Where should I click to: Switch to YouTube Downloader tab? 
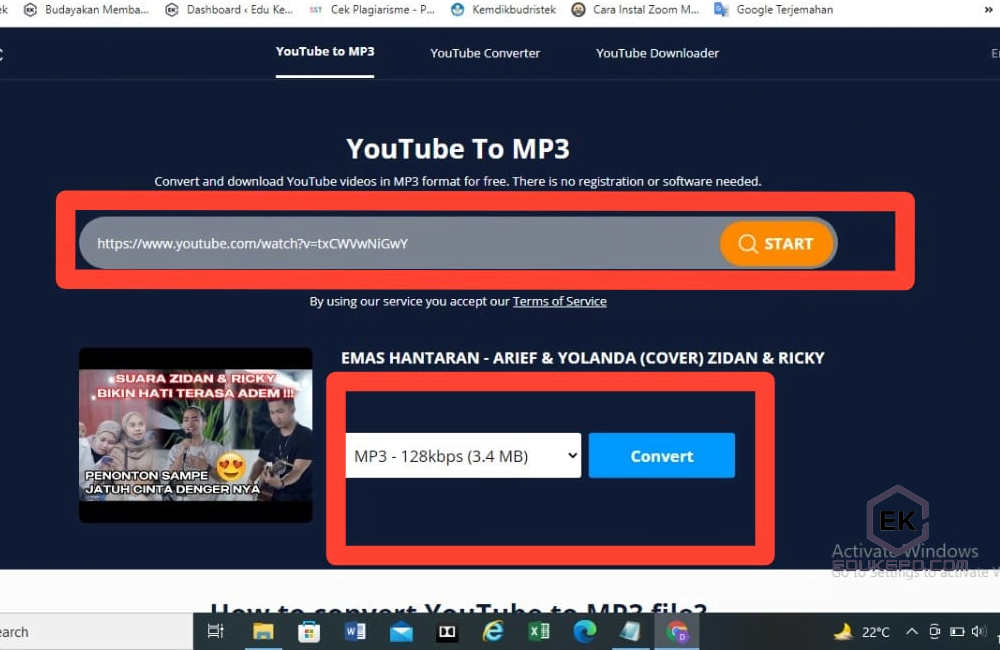657,53
